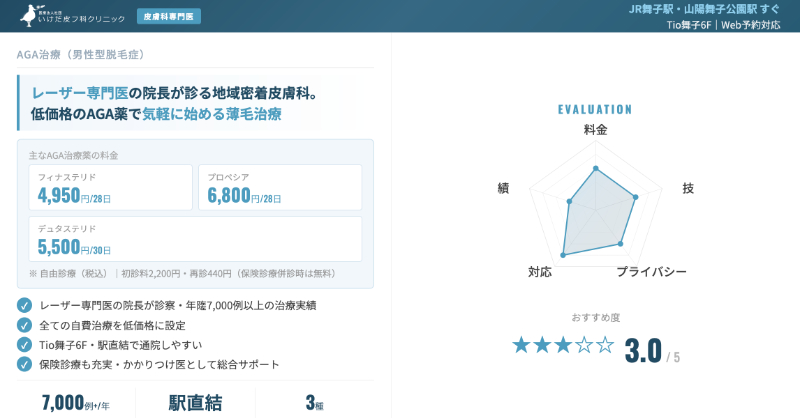Click the checkmark beside 全ての自費治療を低価格に設定
The height and width of the screenshot is (418, 800).
tap(25, 325)
